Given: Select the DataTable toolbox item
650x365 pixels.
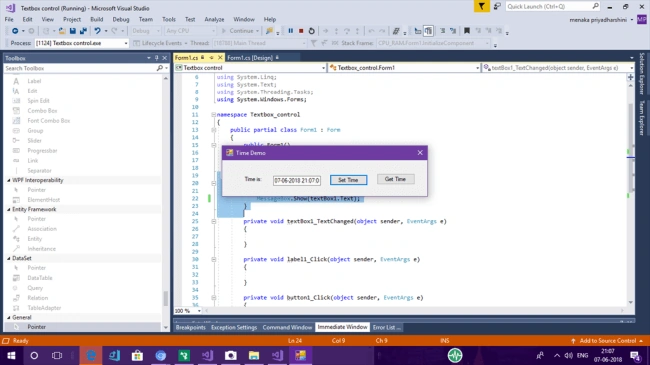Looking at the screenshot, I should point(40,278).
